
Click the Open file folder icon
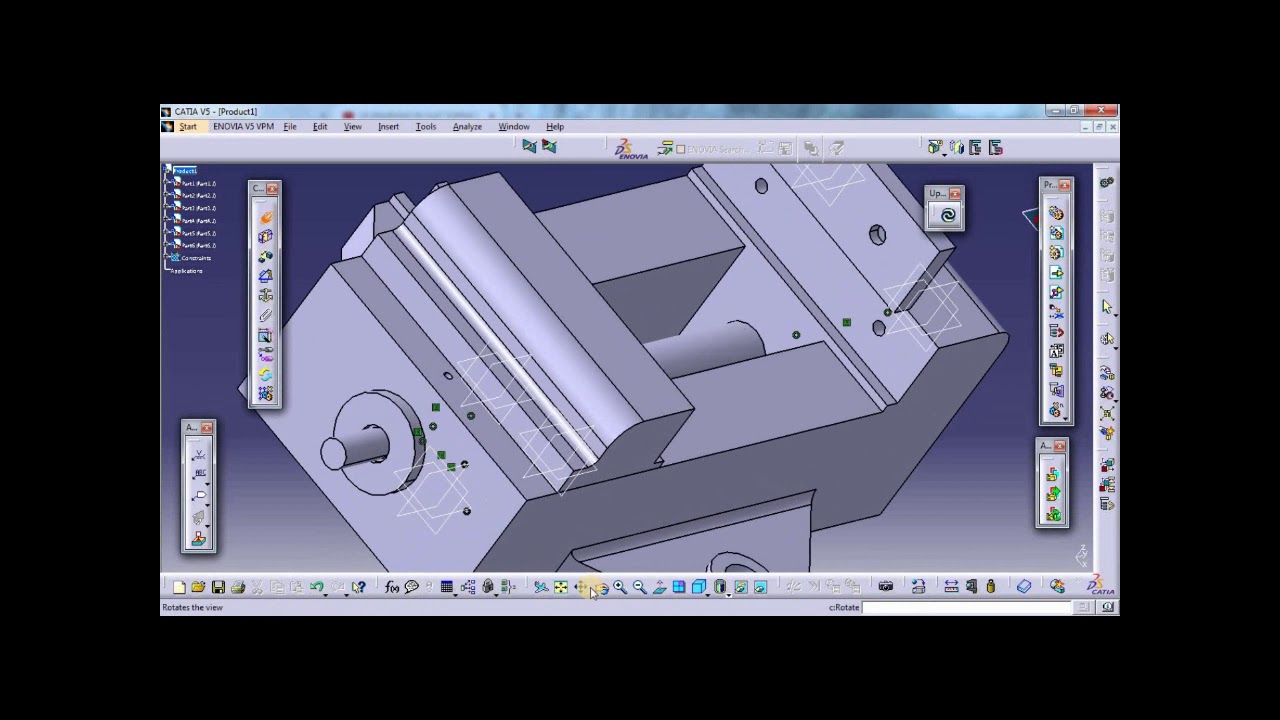[x=198, y=587]
